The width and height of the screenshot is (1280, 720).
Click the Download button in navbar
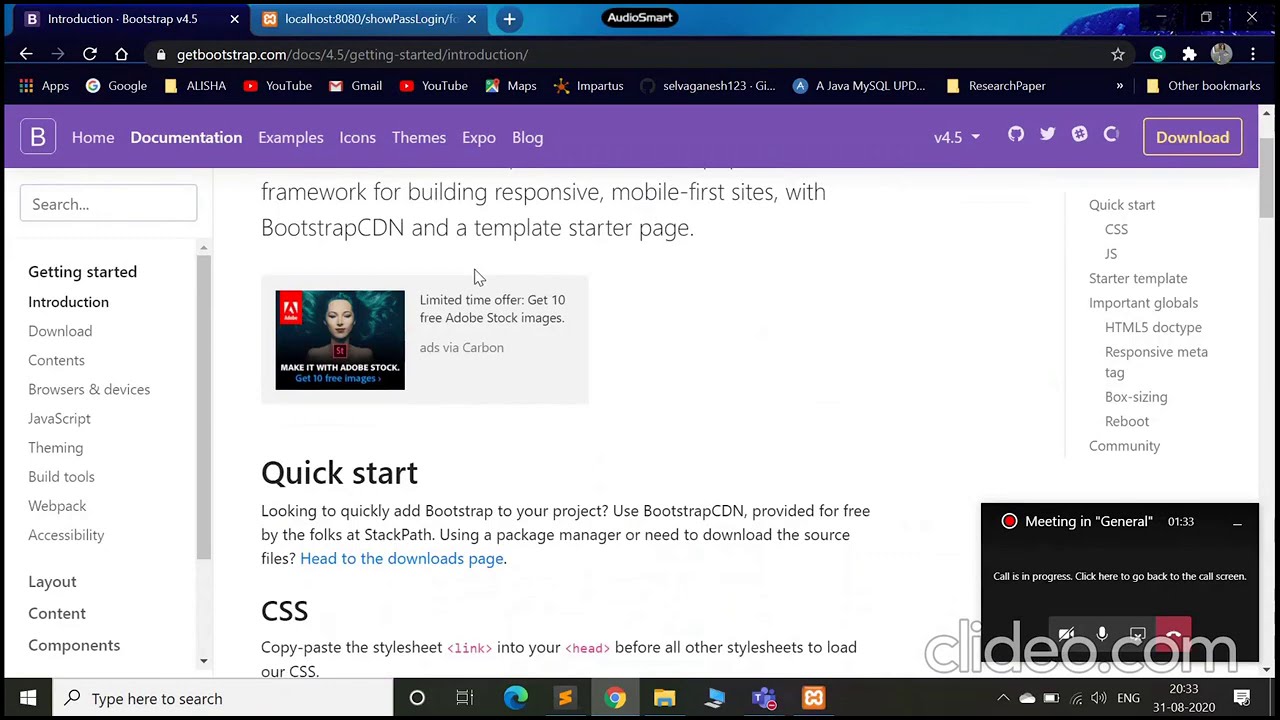pyautogui.click(x=1192, y=137)
